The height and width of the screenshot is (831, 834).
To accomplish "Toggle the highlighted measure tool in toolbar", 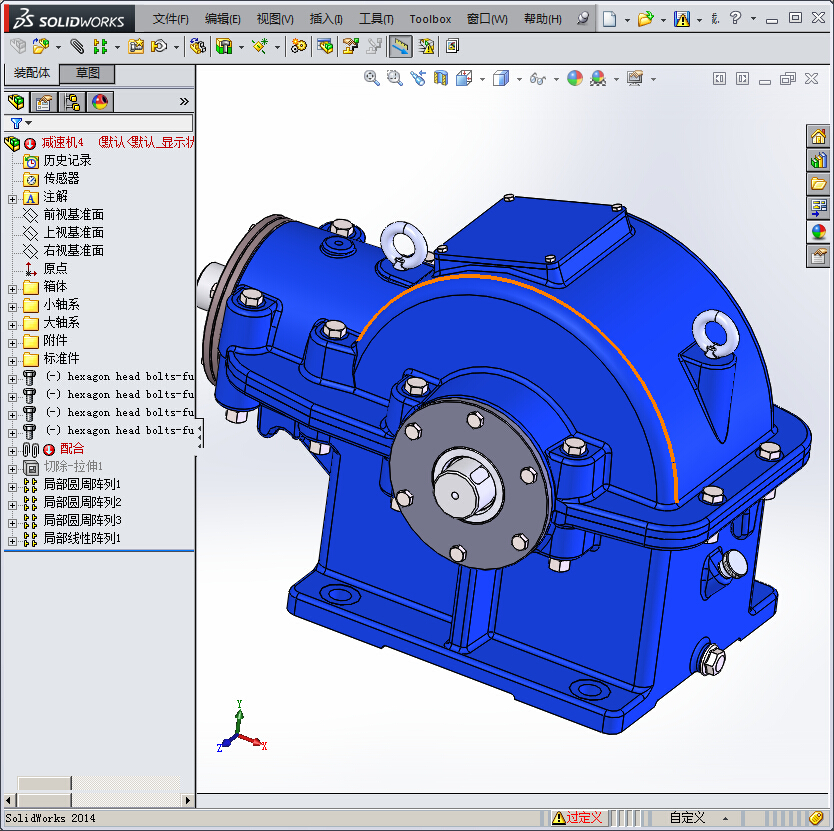I will pyautogui.click(x=400, y=47).
